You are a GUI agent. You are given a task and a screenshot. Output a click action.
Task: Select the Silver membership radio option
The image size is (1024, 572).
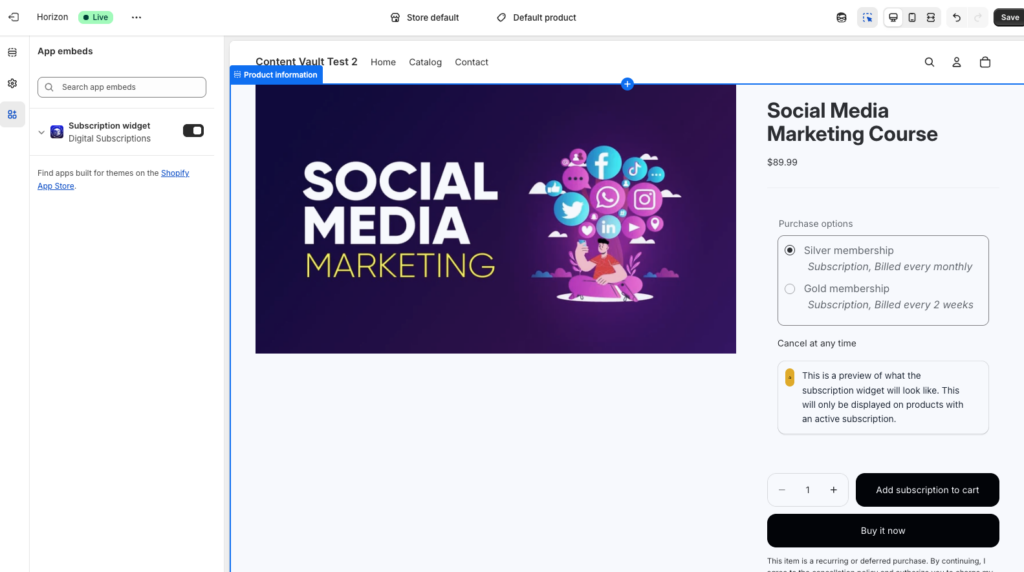pos(790,250)
